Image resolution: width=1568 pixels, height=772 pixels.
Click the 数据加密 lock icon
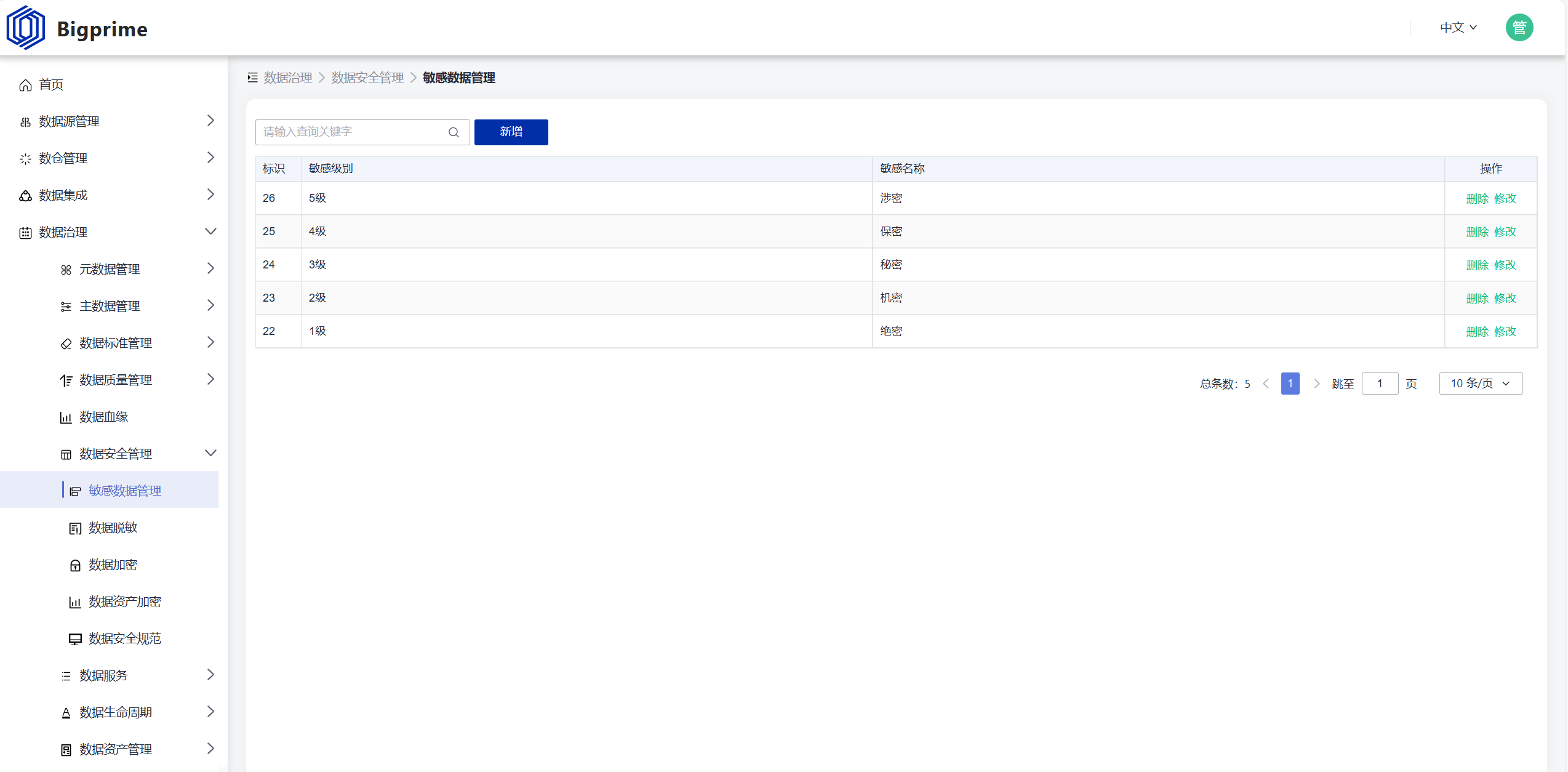click(75, 565)
